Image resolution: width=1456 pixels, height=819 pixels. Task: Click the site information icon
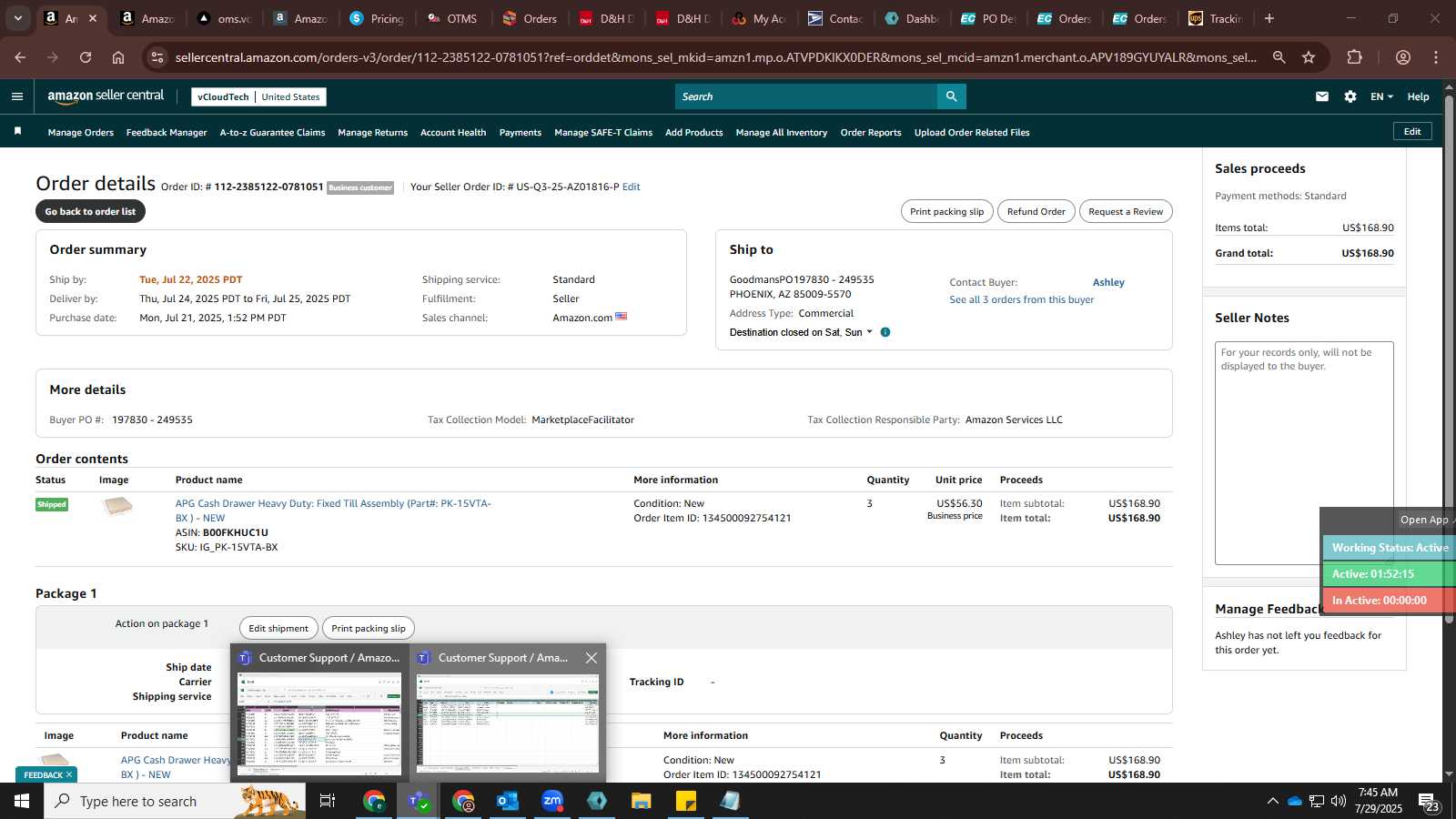pyautogui.click(x=157, y=57)
